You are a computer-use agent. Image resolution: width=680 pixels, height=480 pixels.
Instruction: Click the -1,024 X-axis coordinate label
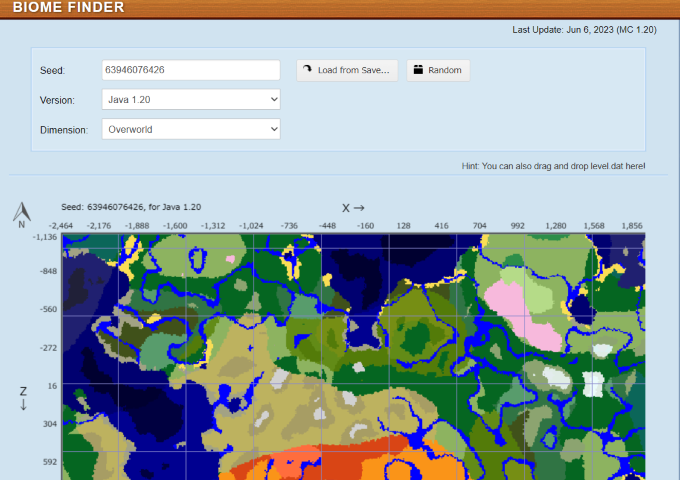(x=251, y=226)
